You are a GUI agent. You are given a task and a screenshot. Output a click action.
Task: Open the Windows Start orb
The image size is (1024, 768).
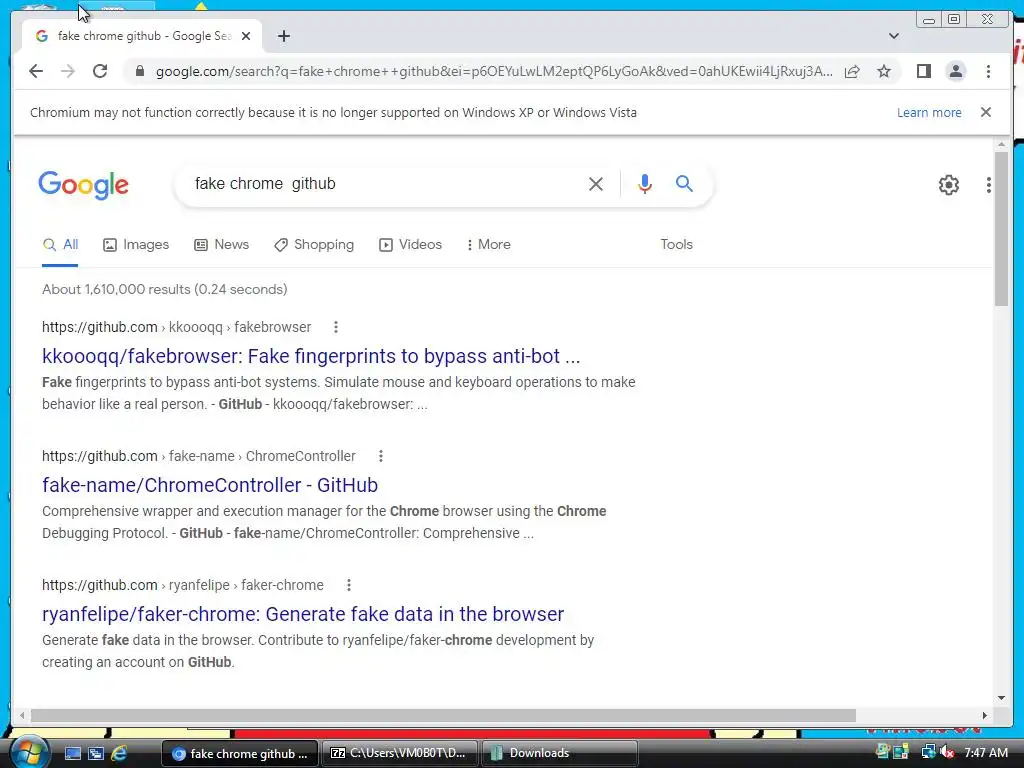(x=29, y=753)
